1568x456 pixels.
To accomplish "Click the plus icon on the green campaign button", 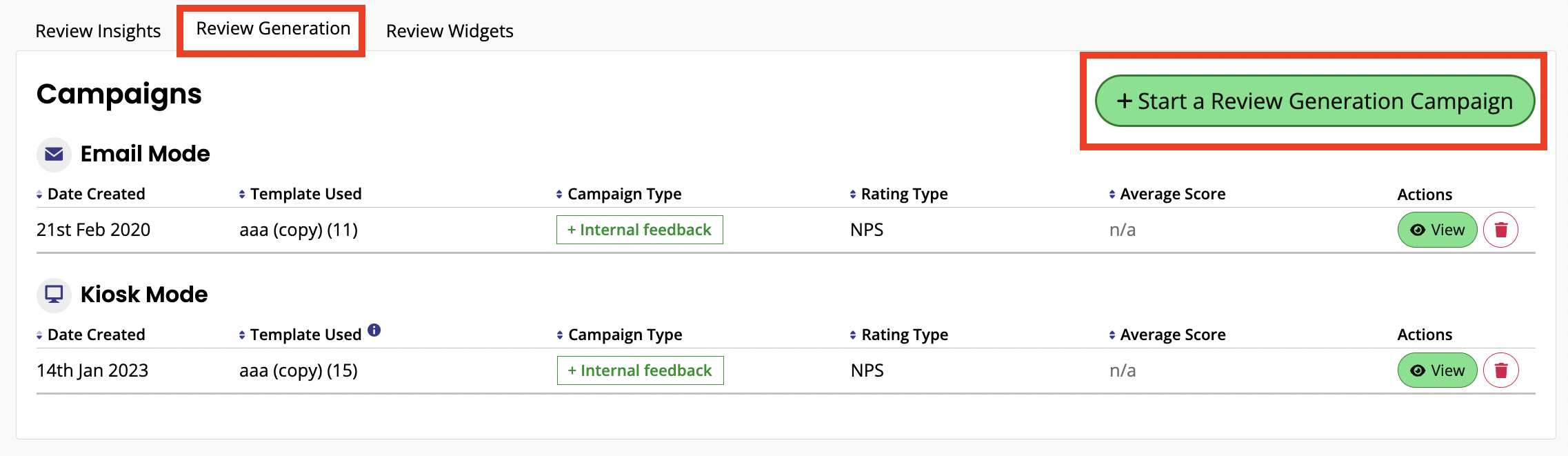I will pyautogui.click(x=1126, y=101).
